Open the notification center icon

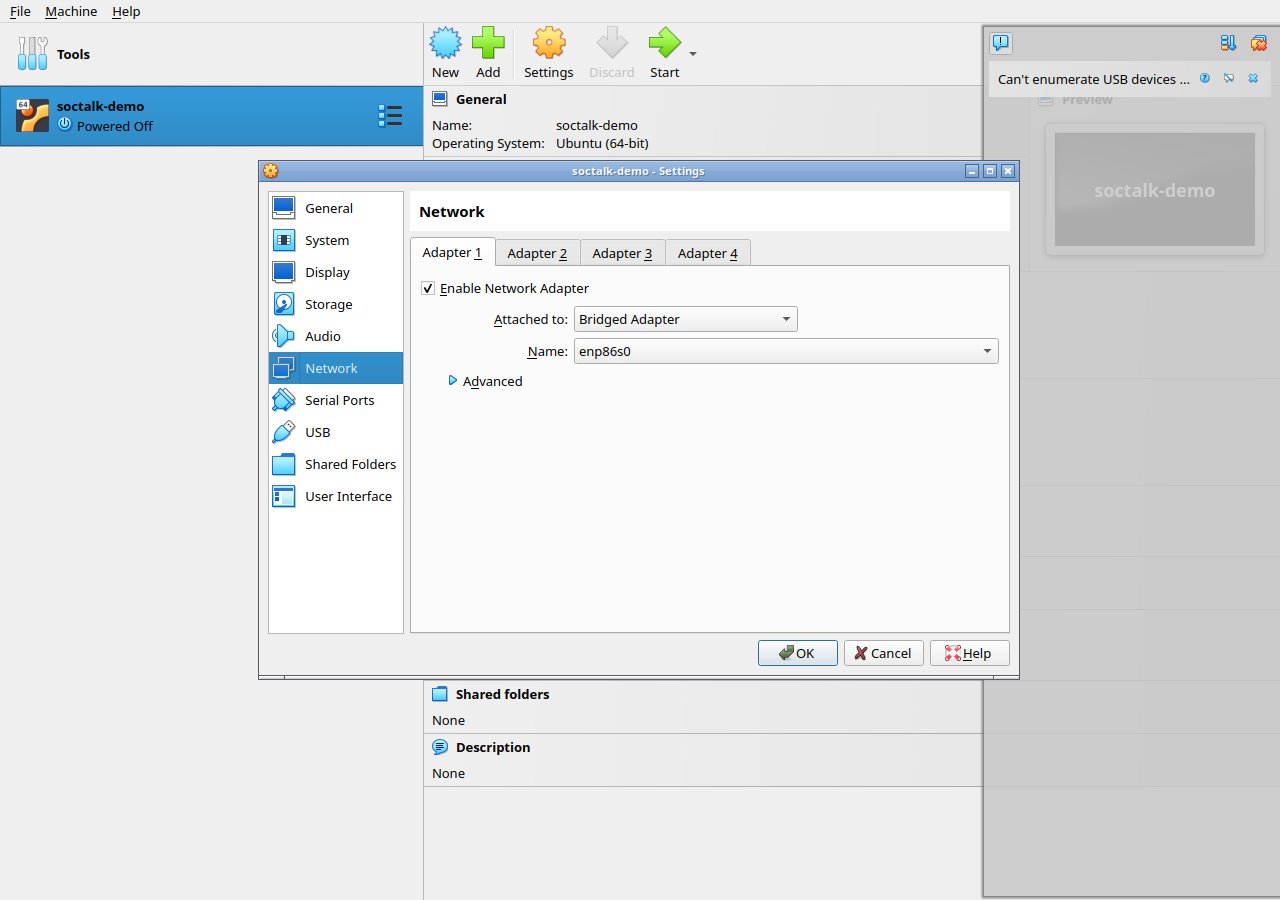pos(1001,43)
